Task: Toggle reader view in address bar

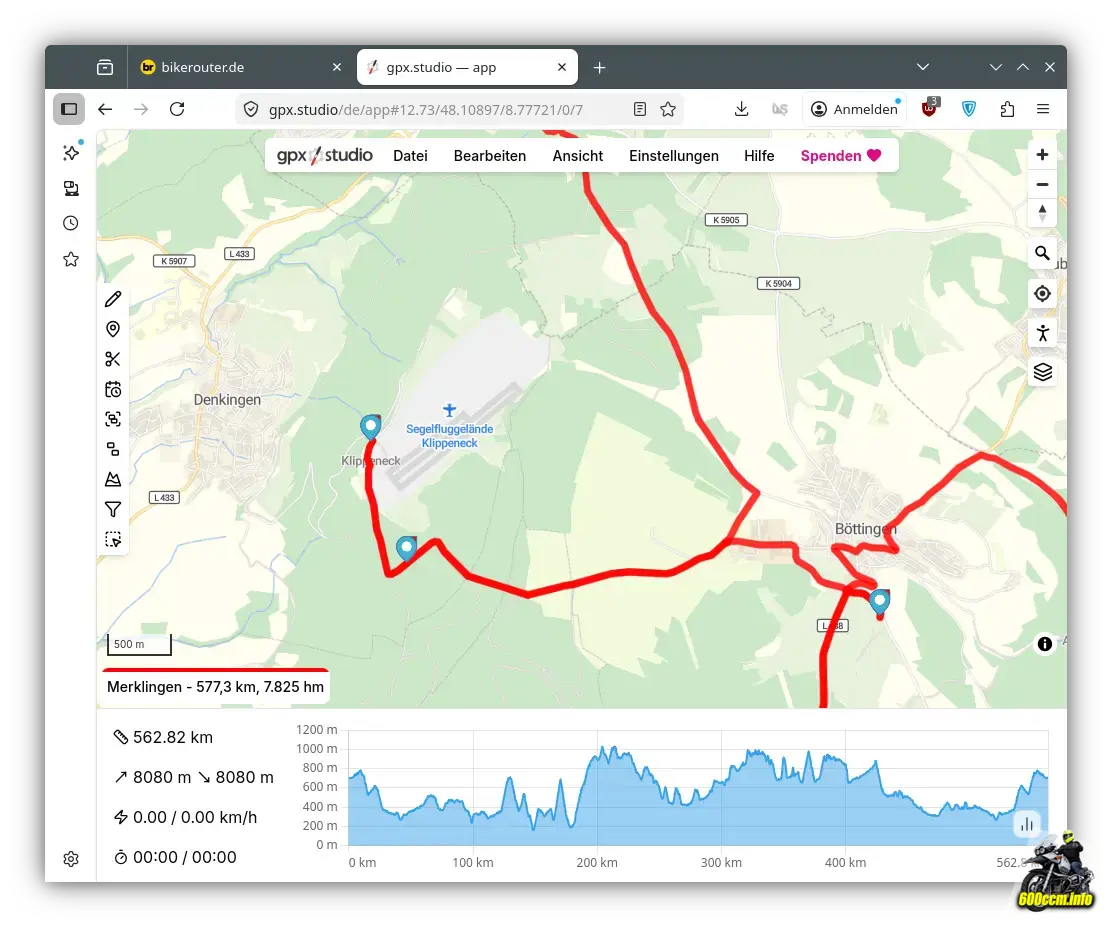Action: (640, 109)
